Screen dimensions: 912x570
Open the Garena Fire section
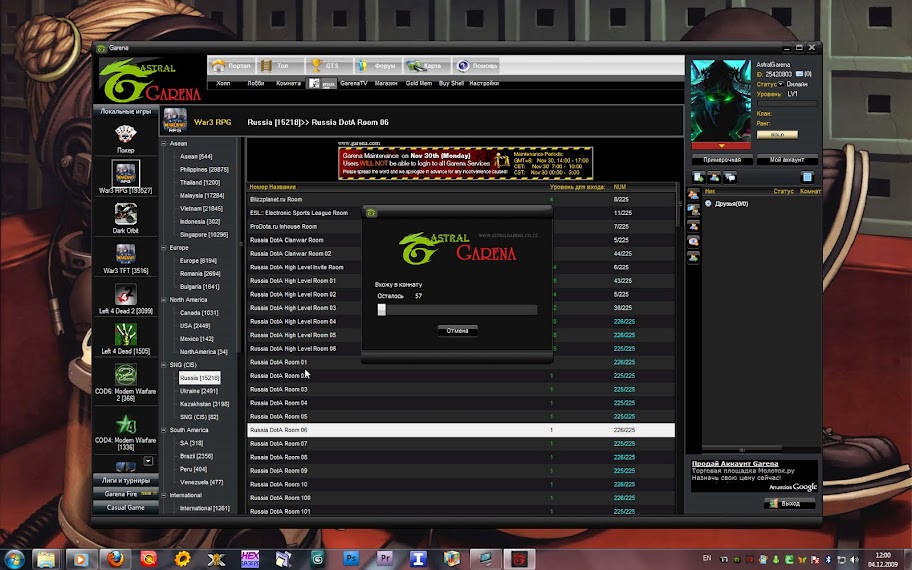point(126,494)
